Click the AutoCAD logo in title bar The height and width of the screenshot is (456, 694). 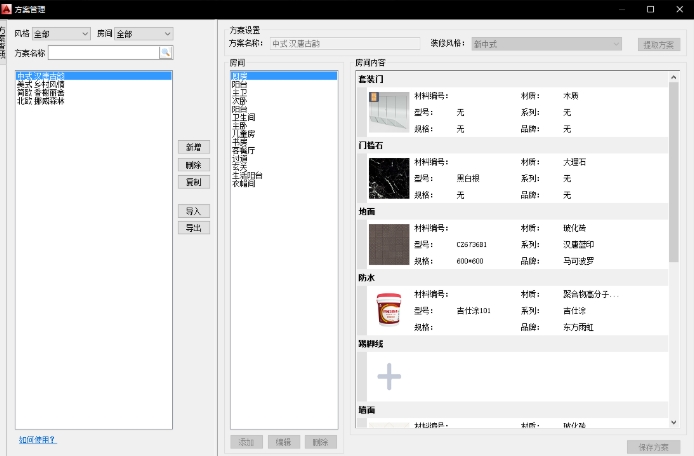[x=7, y=9]
